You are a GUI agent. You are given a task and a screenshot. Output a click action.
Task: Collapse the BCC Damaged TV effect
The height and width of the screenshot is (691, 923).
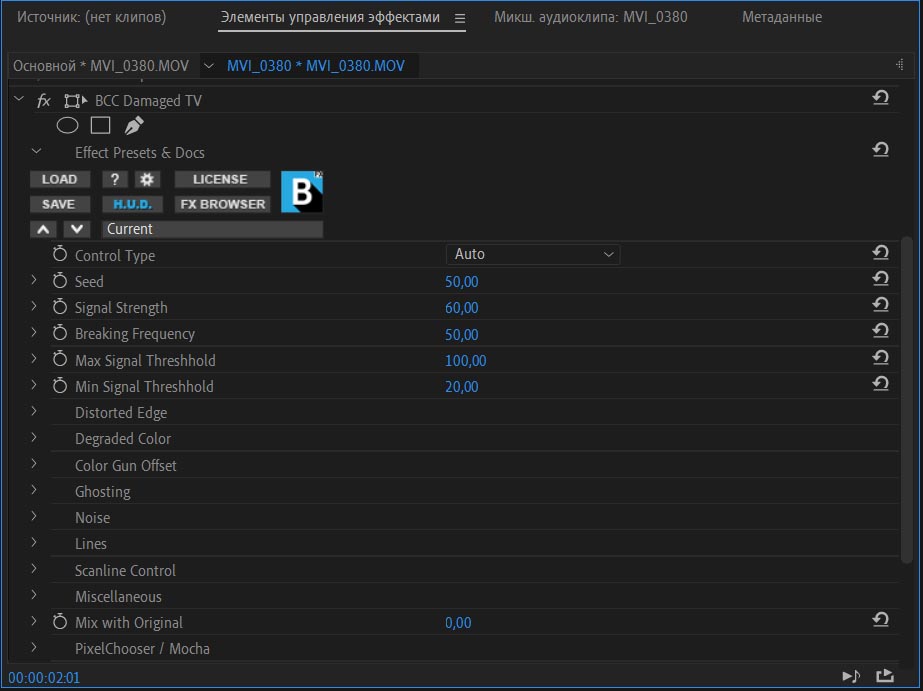coord(19,99)
